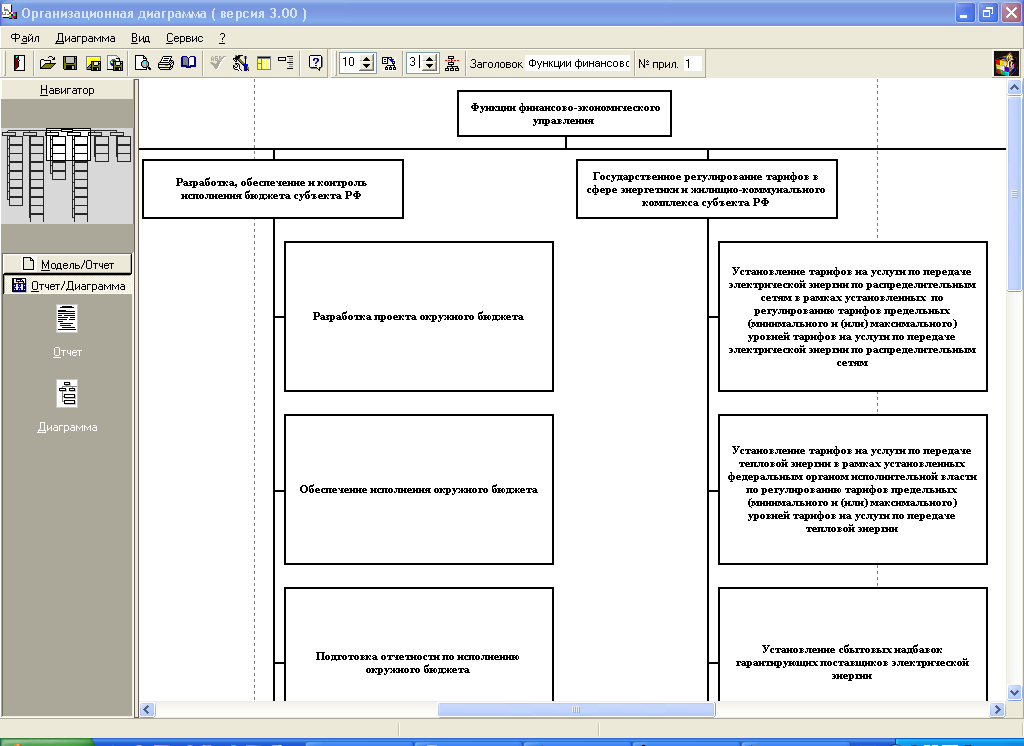Open the blue book icon
Image resolution: width=1024 pixels, height=746 pixels.
188,63
